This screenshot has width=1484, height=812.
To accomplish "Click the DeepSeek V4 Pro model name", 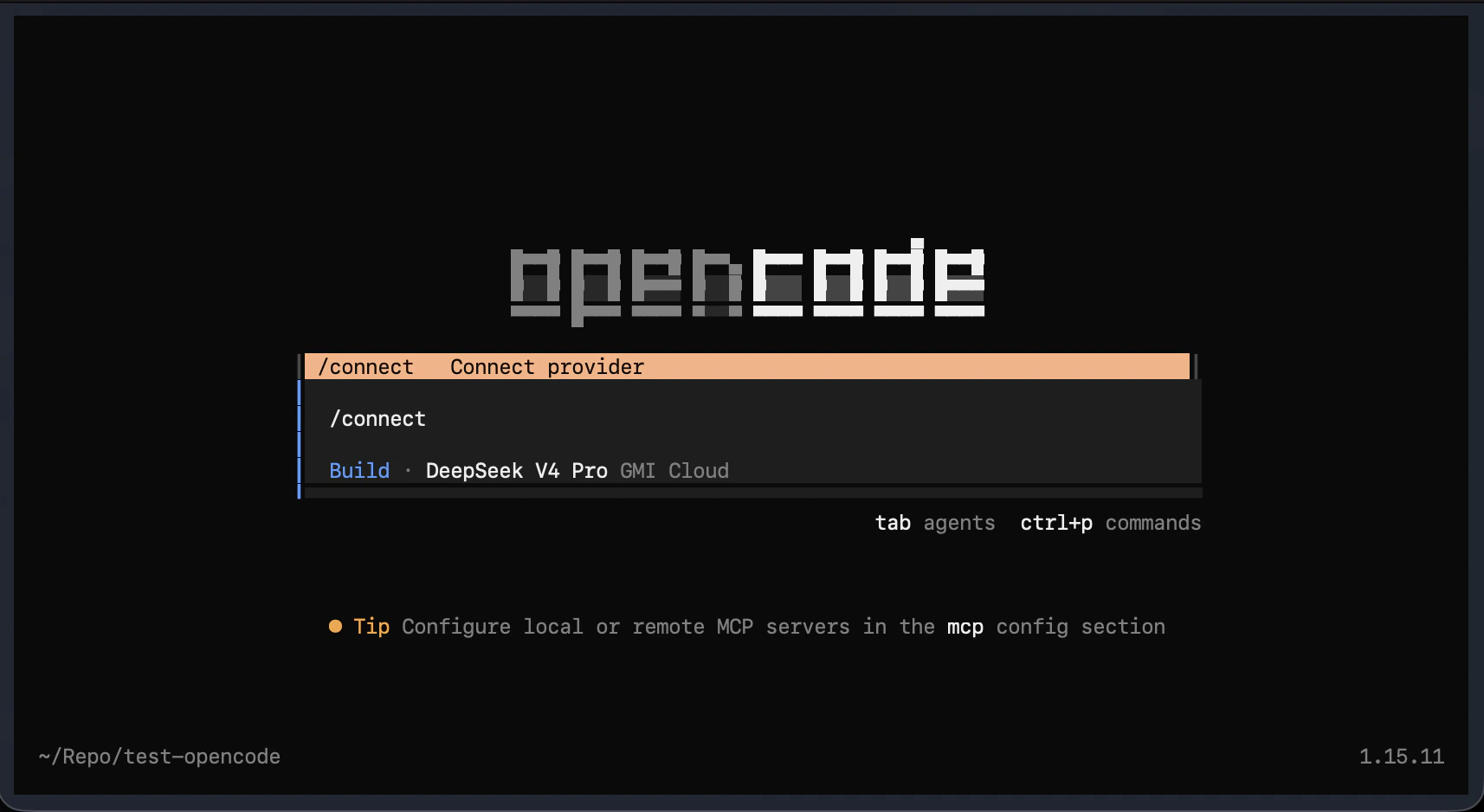I will coord(516,471).
